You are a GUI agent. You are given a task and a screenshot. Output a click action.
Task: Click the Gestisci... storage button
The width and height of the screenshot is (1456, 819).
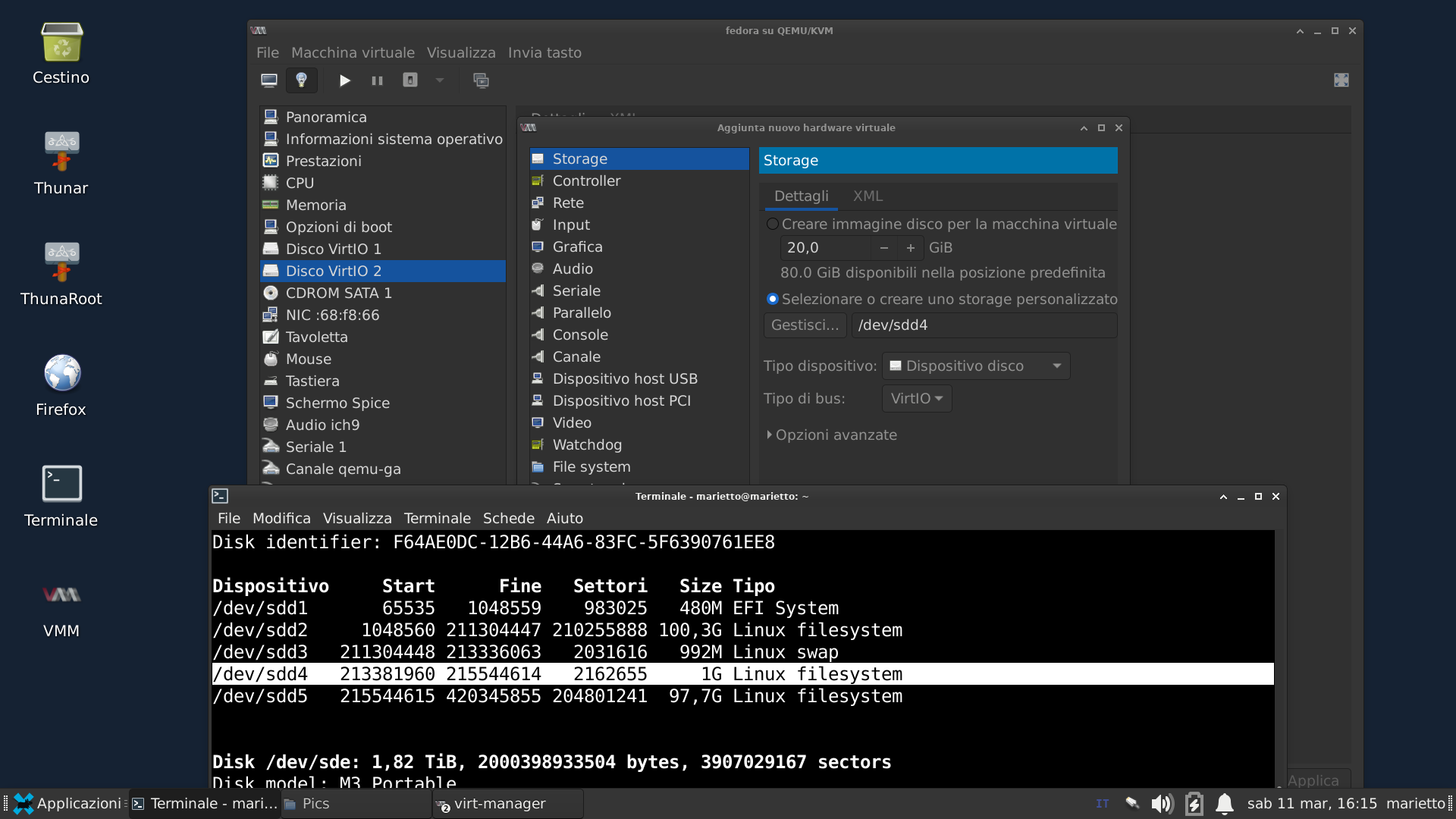pyautogui.click(x=805, y=325)
